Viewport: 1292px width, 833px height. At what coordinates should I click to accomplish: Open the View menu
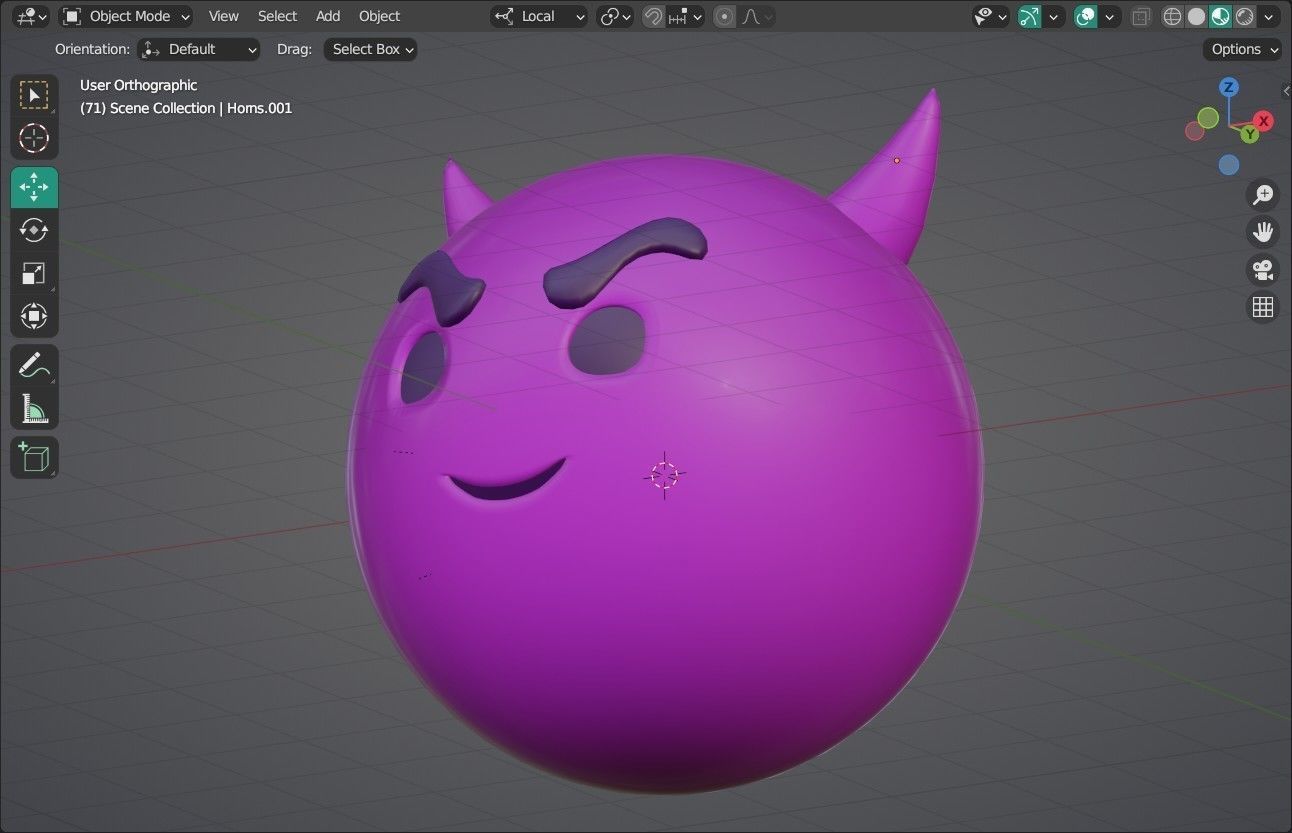224,16
